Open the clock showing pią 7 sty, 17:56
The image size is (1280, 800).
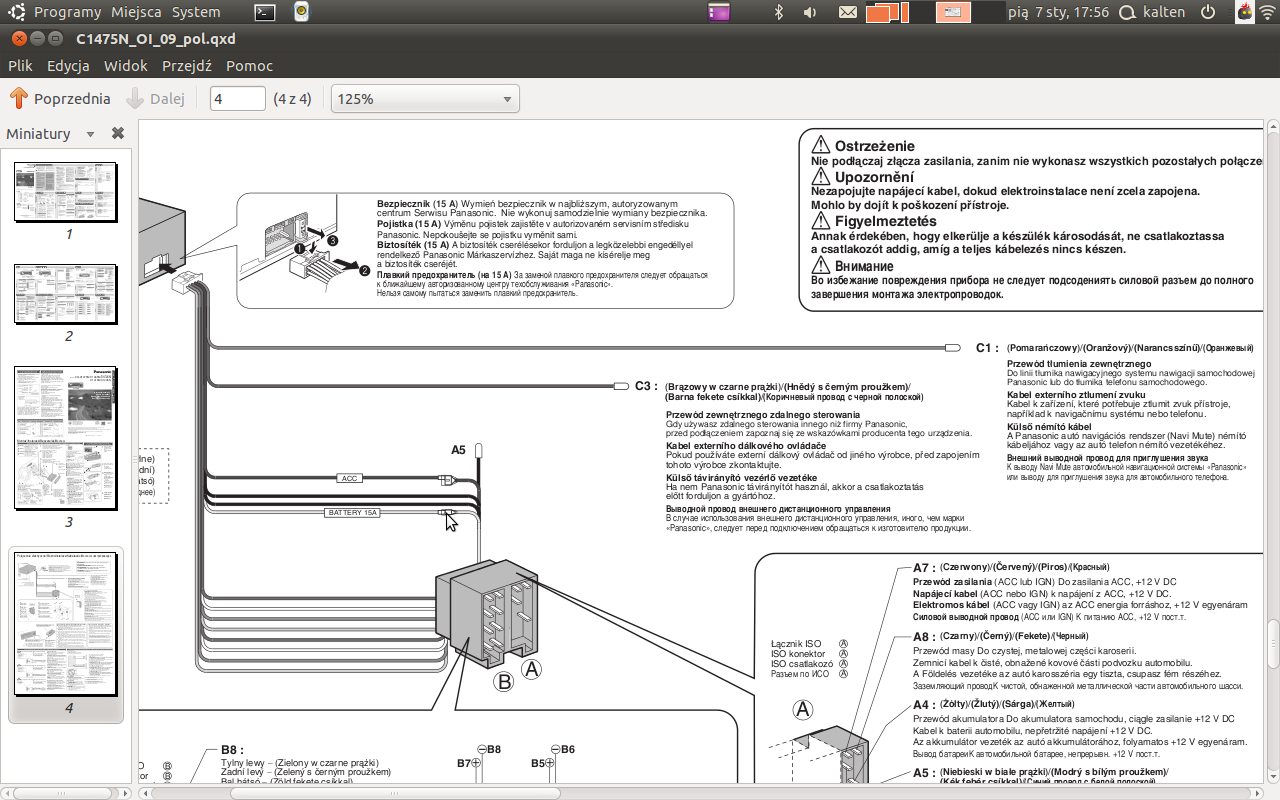tap(1059, 12)
